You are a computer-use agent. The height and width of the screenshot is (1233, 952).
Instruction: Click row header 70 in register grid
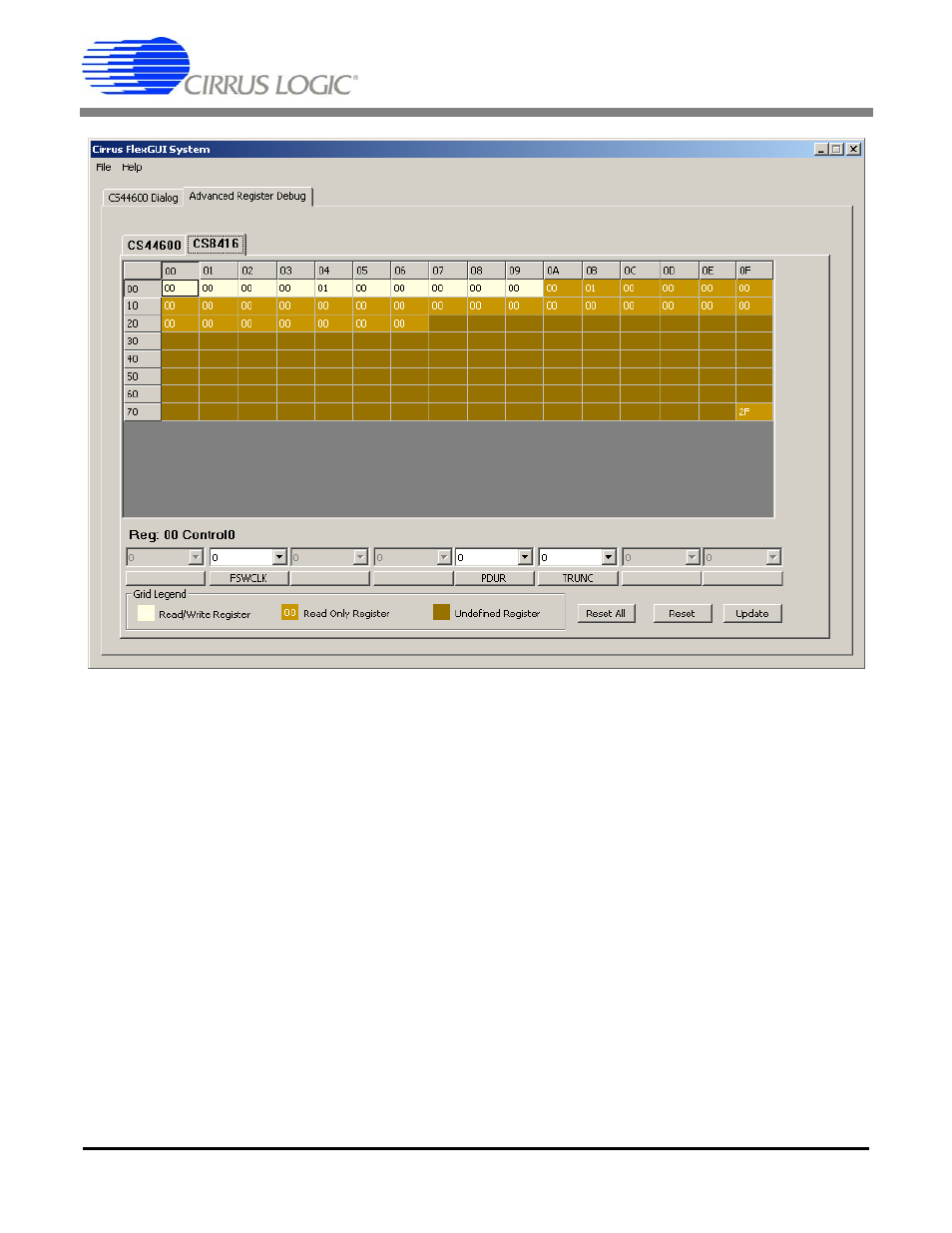[143, 411]
